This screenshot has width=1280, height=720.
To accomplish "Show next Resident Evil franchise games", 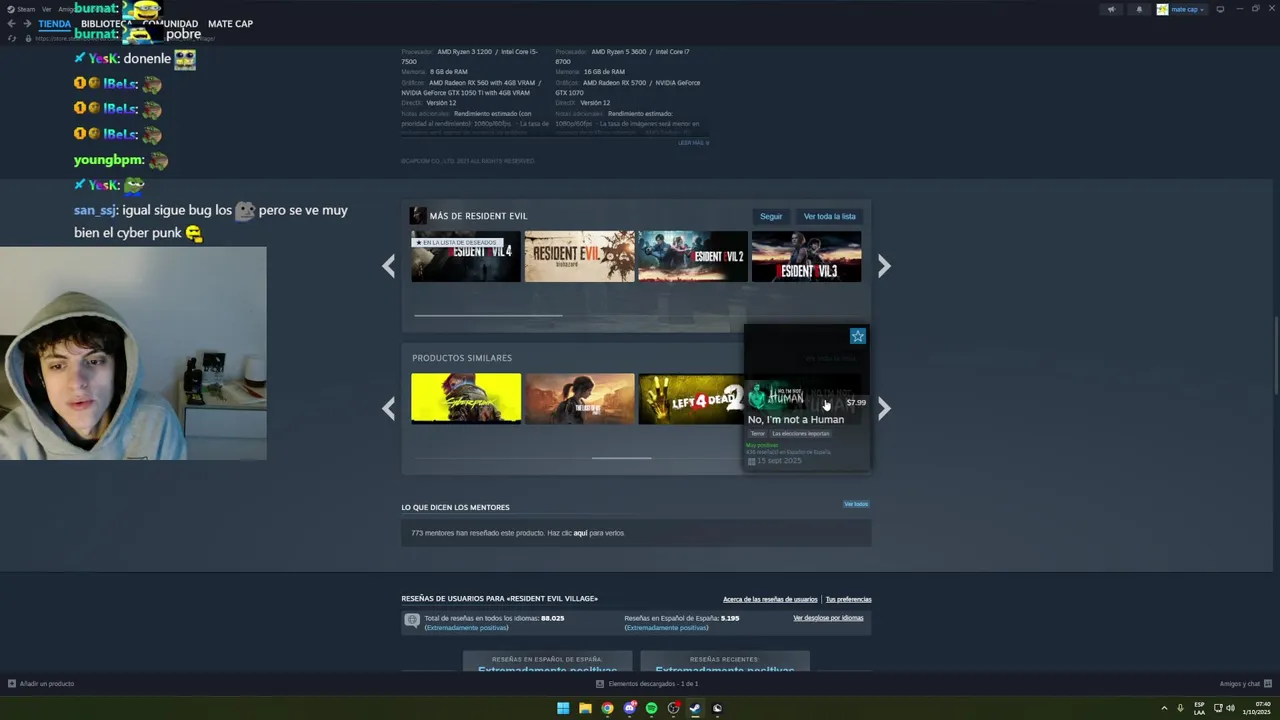I will tap(884, 265).
